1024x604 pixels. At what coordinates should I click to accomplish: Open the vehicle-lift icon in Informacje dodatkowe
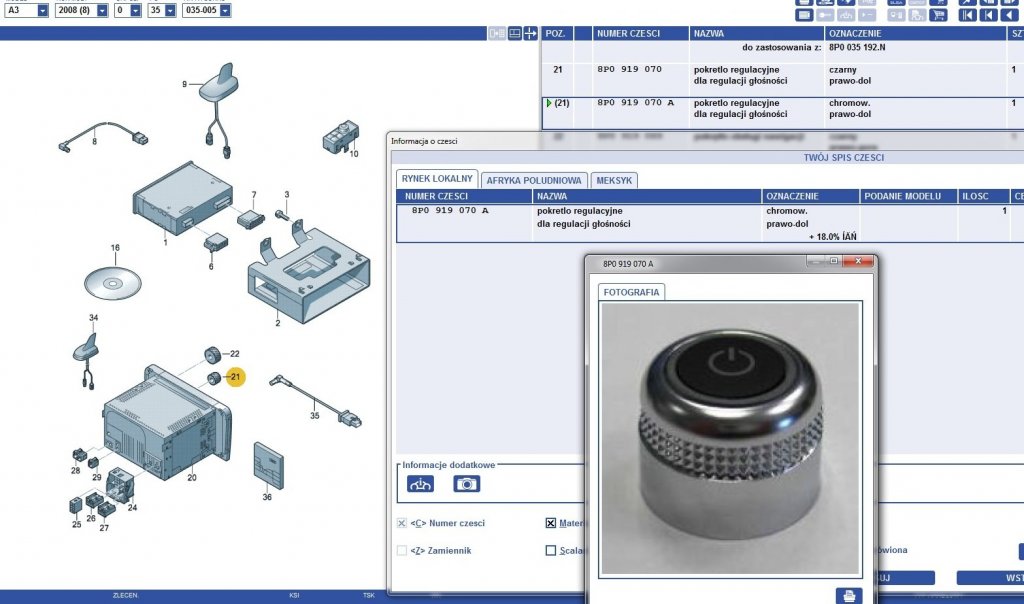(420, 483)
